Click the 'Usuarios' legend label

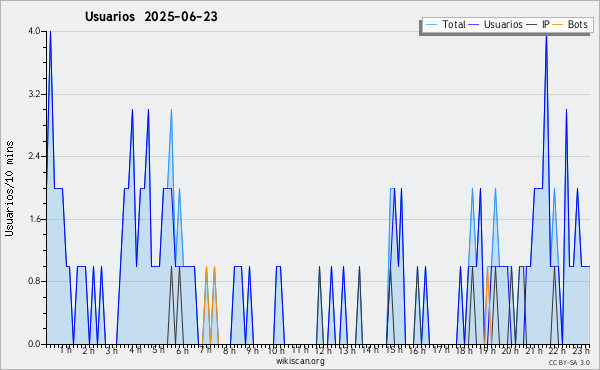tap(503, 24)
